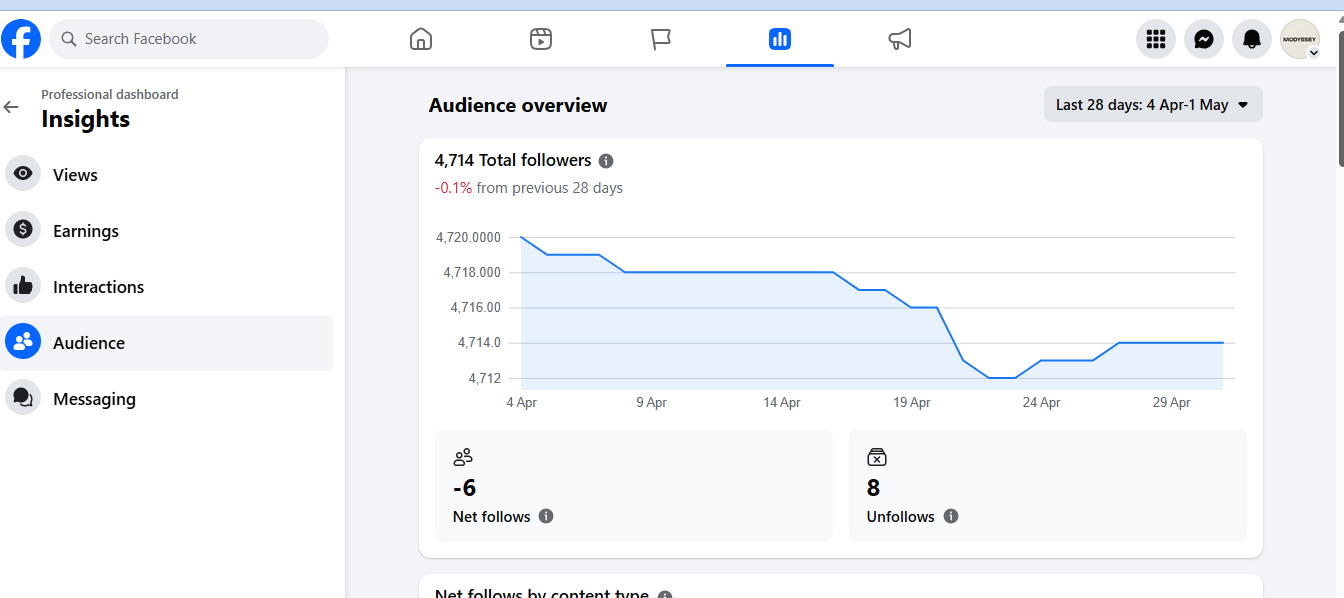
Task: Open the Pages flag icon
Action: tap(661, 39)
